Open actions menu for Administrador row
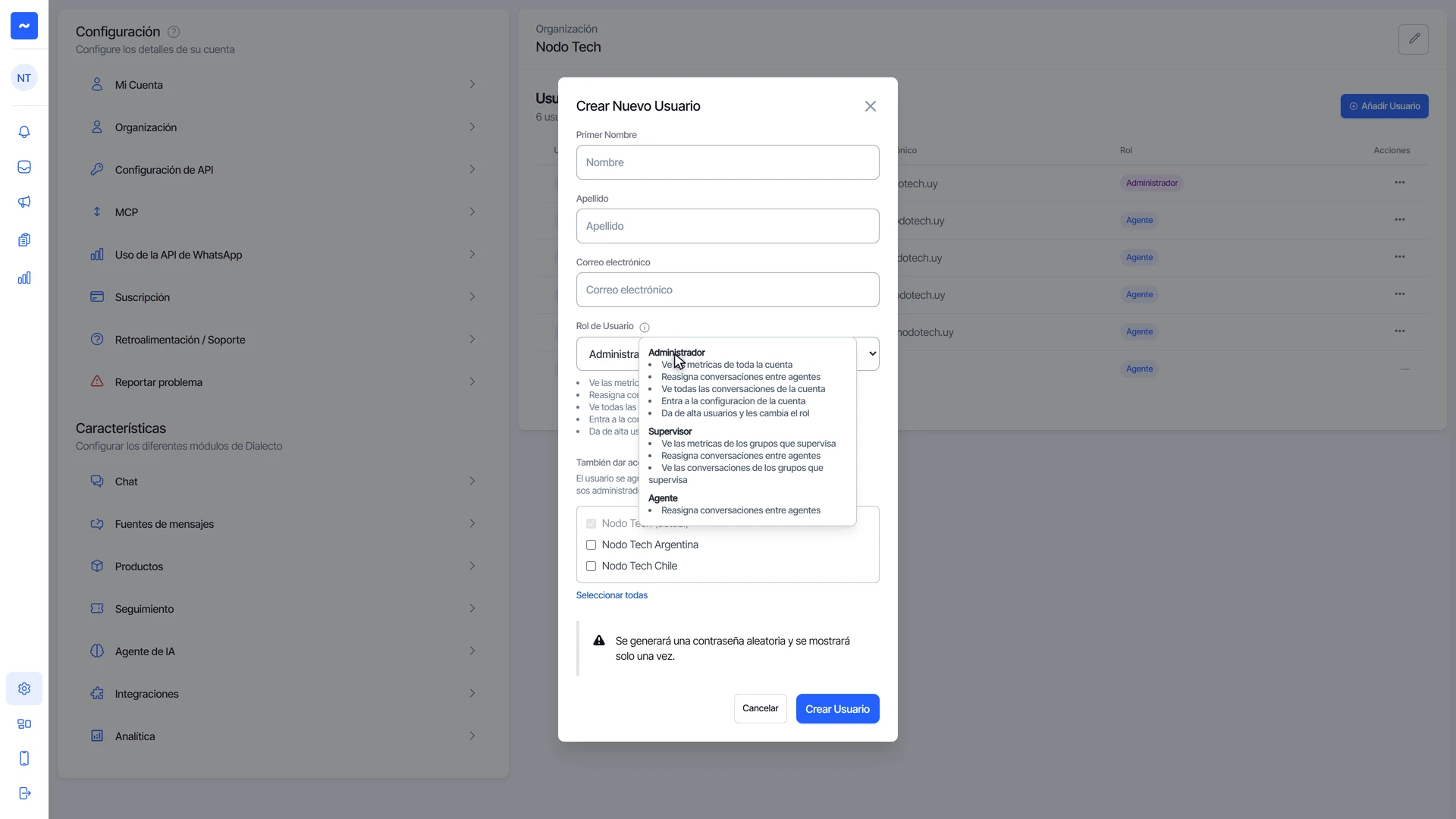1456x819 pixels. pyautogui.click(x=1400, y=182)
